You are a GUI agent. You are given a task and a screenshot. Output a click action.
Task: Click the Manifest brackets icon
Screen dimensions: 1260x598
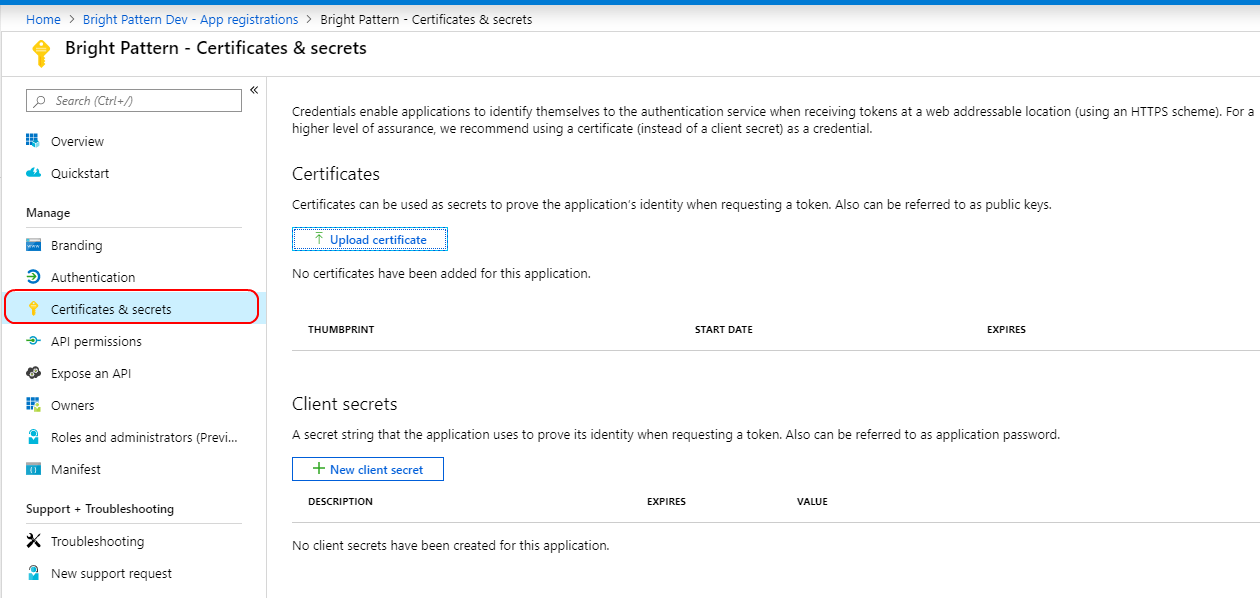point(33,469)
